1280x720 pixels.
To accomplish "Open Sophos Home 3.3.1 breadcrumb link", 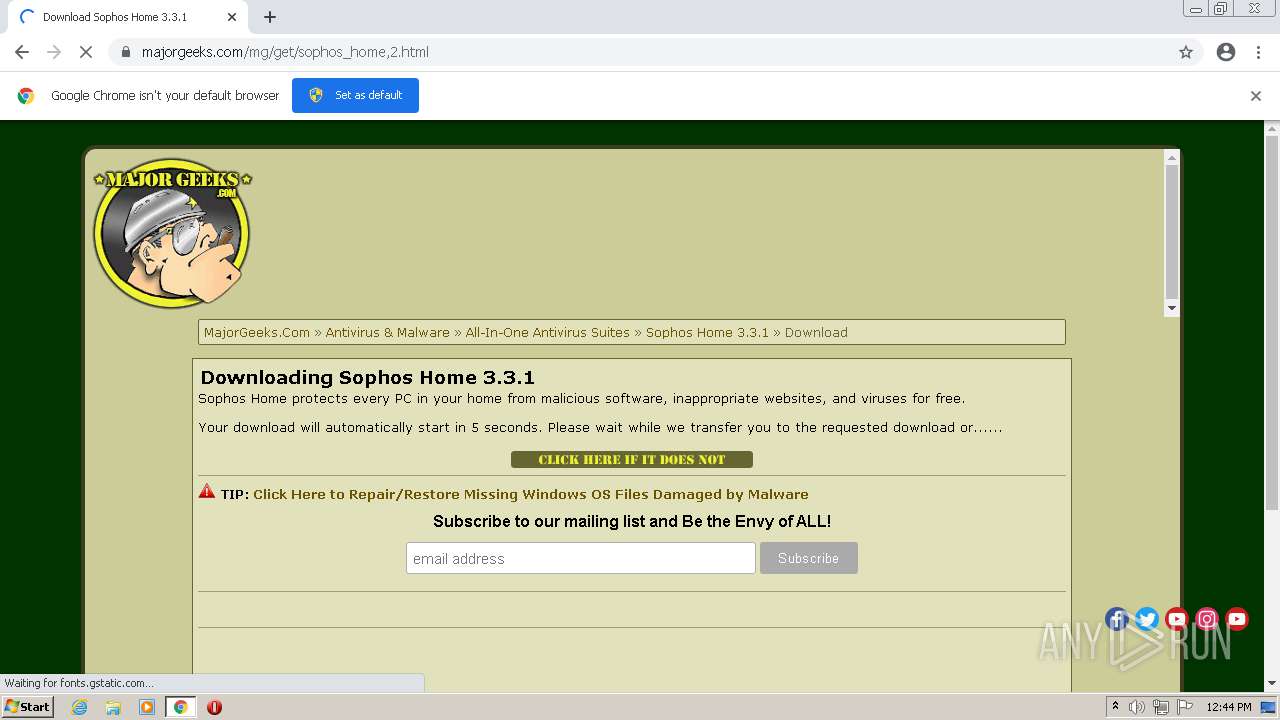I will point(707,332).
